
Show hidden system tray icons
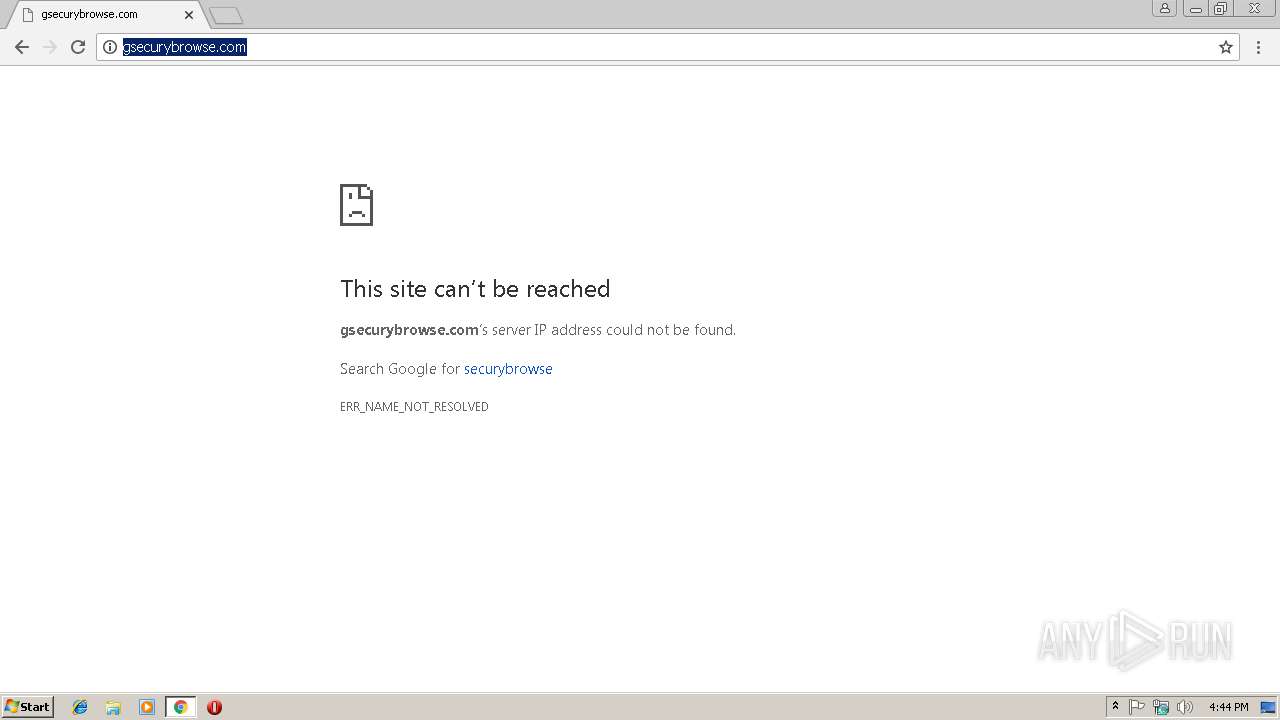tap(1115, 707)
